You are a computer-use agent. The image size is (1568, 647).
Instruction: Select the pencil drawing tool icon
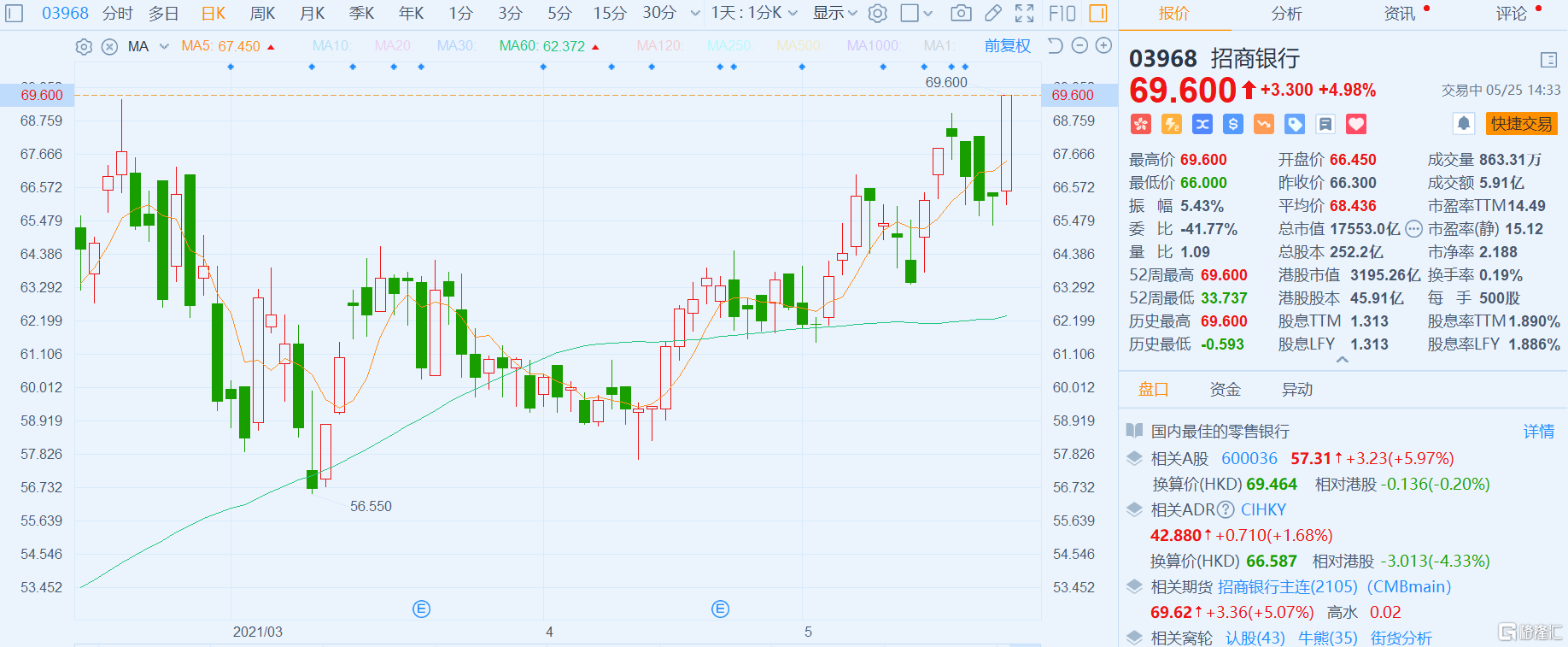(x=992, y=13)
